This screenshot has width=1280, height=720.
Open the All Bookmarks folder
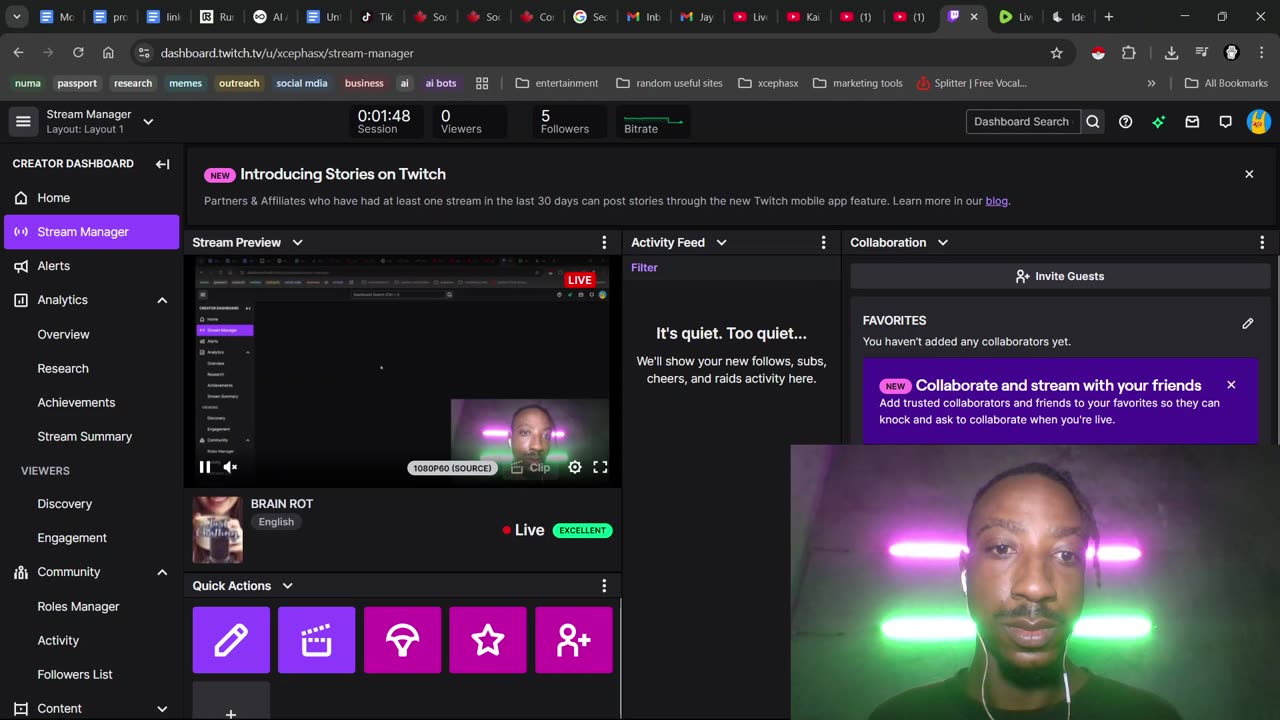coord(1225,83)
